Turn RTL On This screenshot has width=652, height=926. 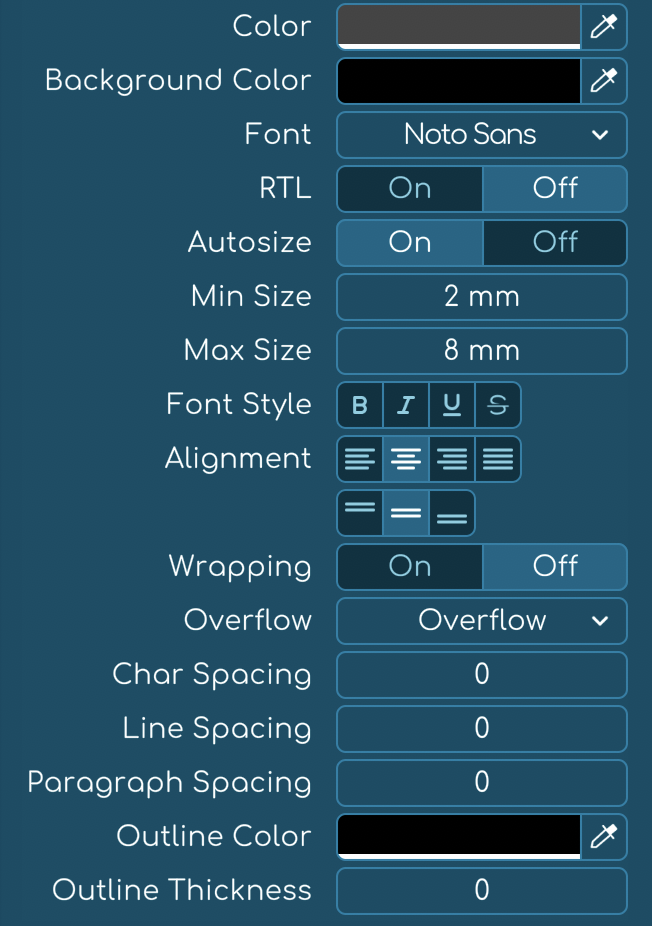click(x=410, y=189)
